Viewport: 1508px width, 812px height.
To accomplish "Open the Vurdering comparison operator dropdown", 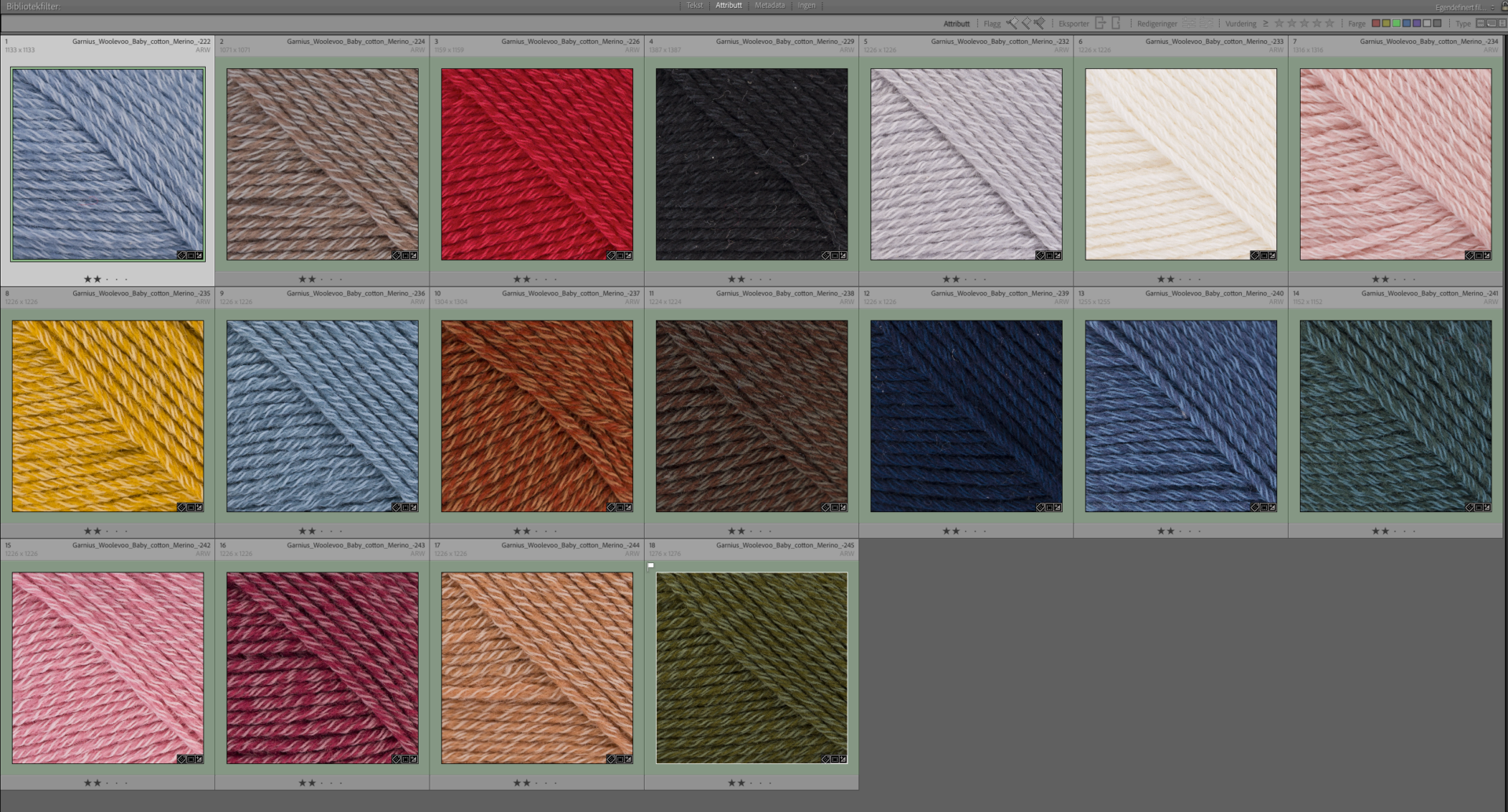I will 1265,24.
